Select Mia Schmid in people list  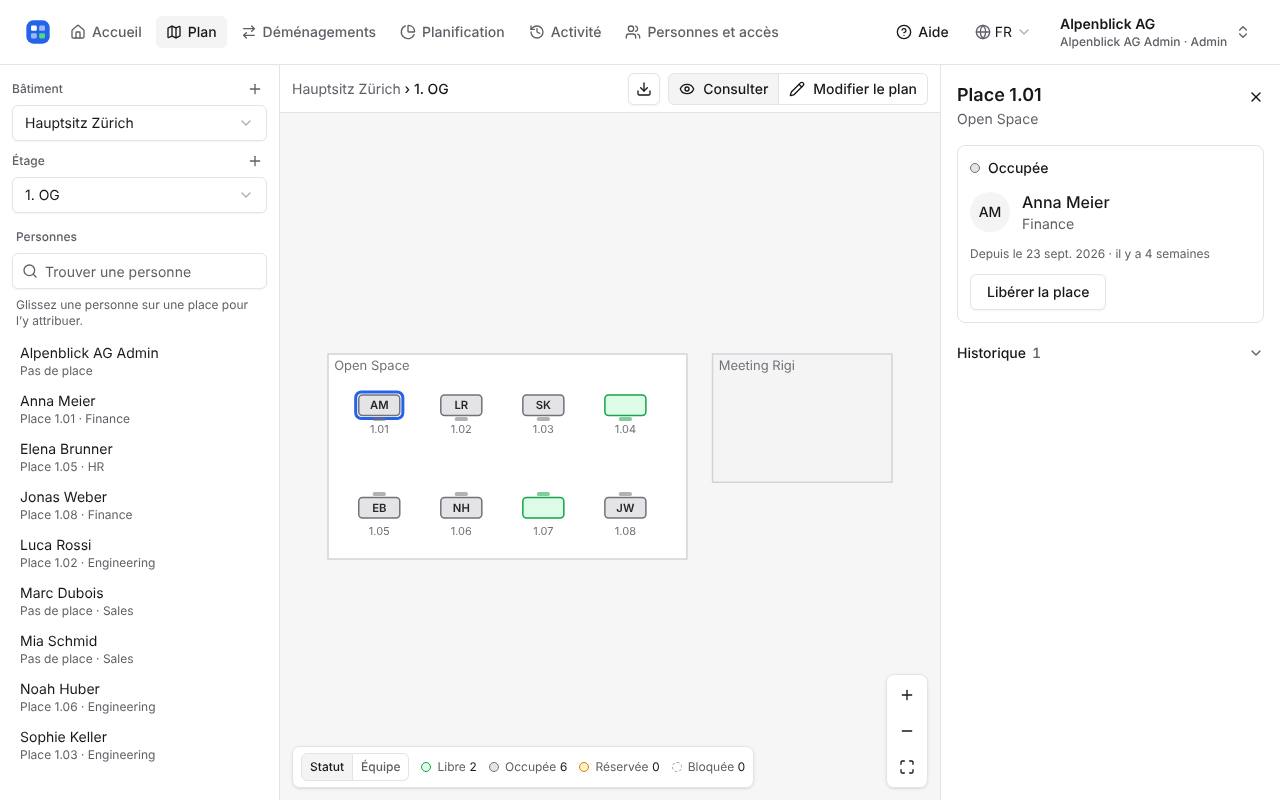click(x=139, y=649)
